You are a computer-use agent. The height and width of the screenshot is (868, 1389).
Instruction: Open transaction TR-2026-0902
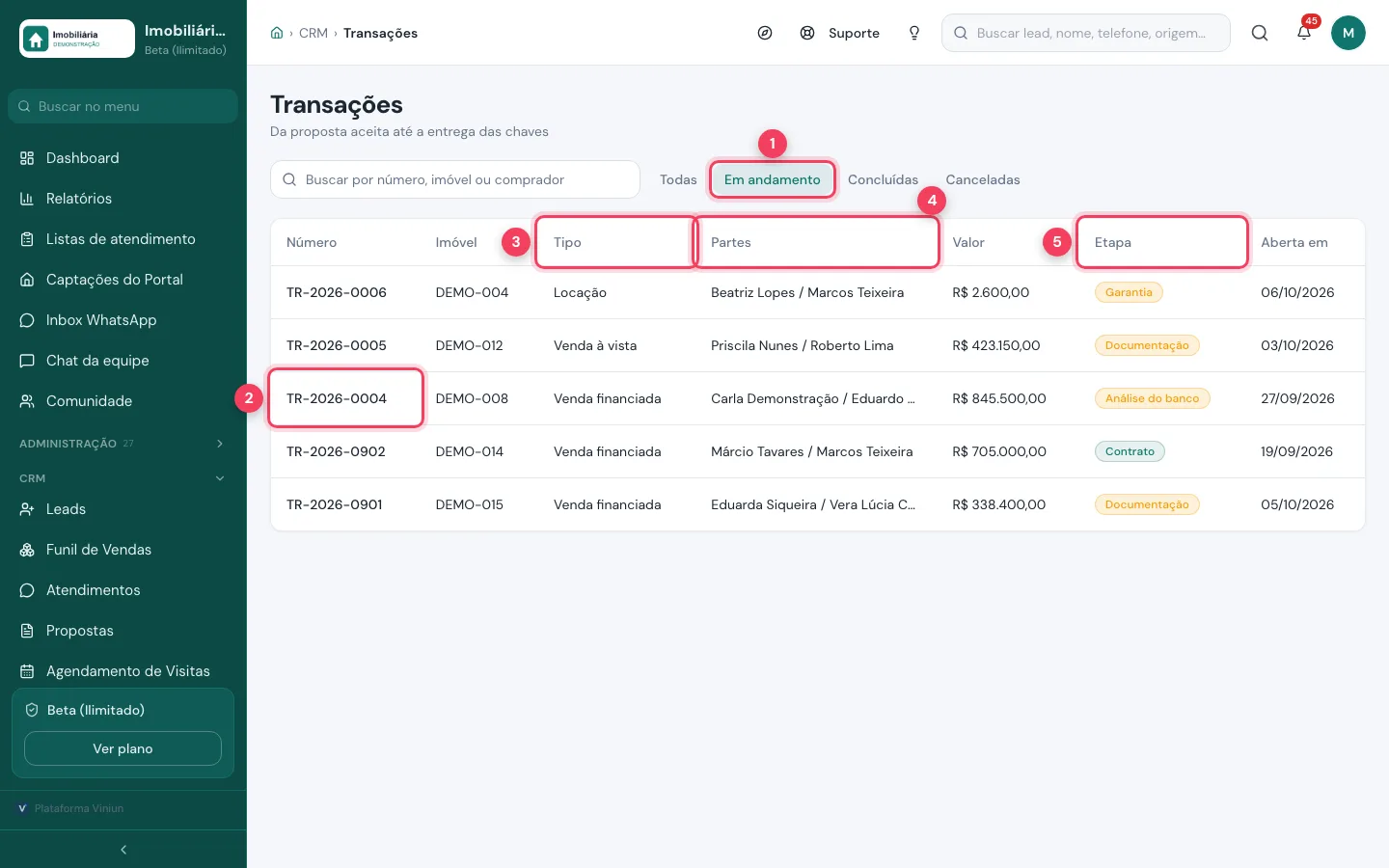point(336,451)
